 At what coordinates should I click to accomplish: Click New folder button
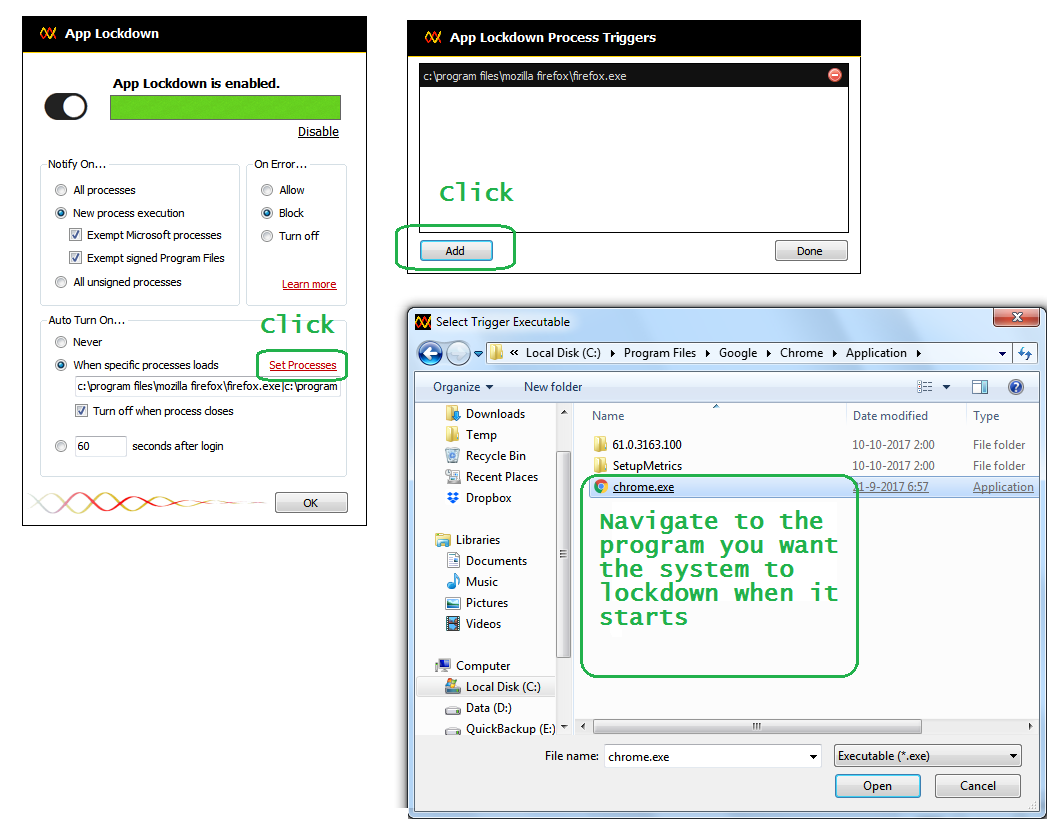point(553,387)
